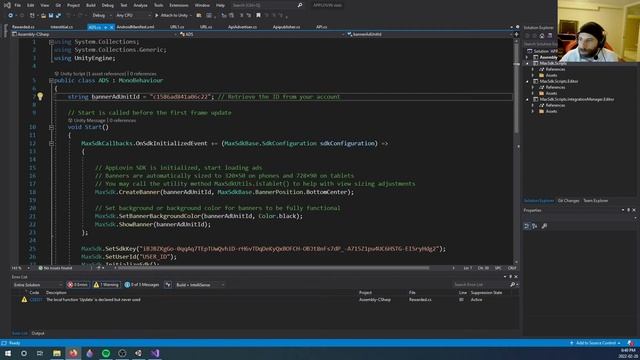Open the File menu
This screenshot has width=640, height=360.
[18, 5]
